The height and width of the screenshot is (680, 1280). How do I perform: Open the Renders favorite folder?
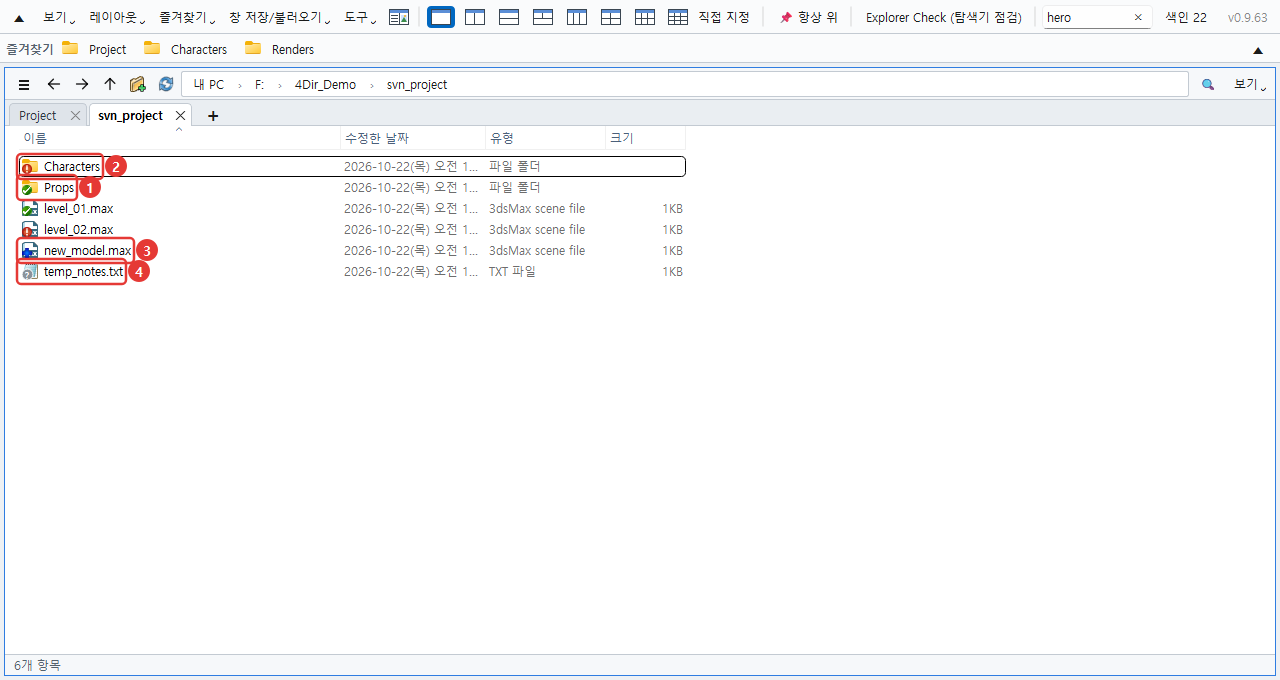[x=279, y=49]
